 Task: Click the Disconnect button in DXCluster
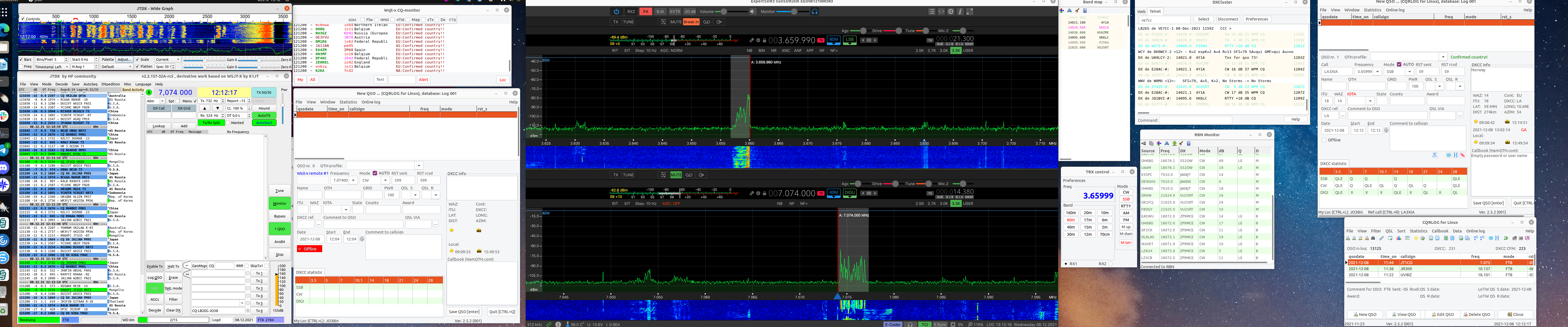1228,19
